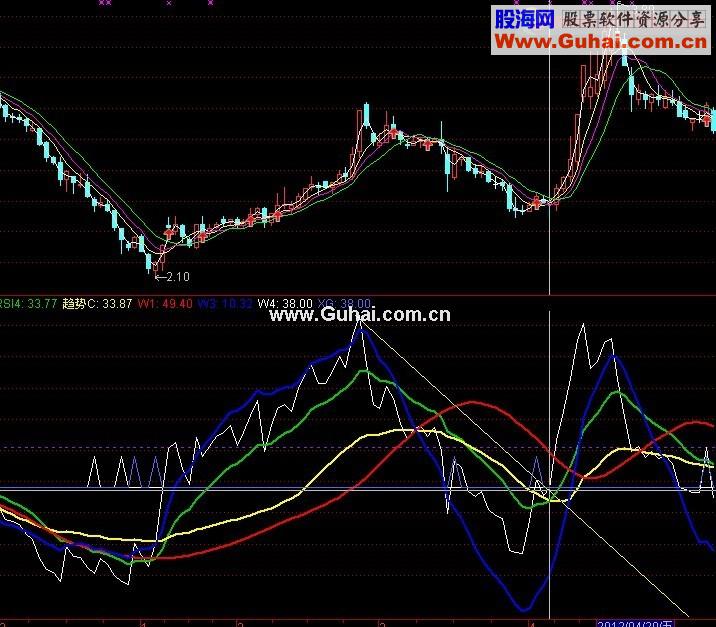Select the blue W3 indicator value label
Screen dimensions: 716x627
pos(224,304)
